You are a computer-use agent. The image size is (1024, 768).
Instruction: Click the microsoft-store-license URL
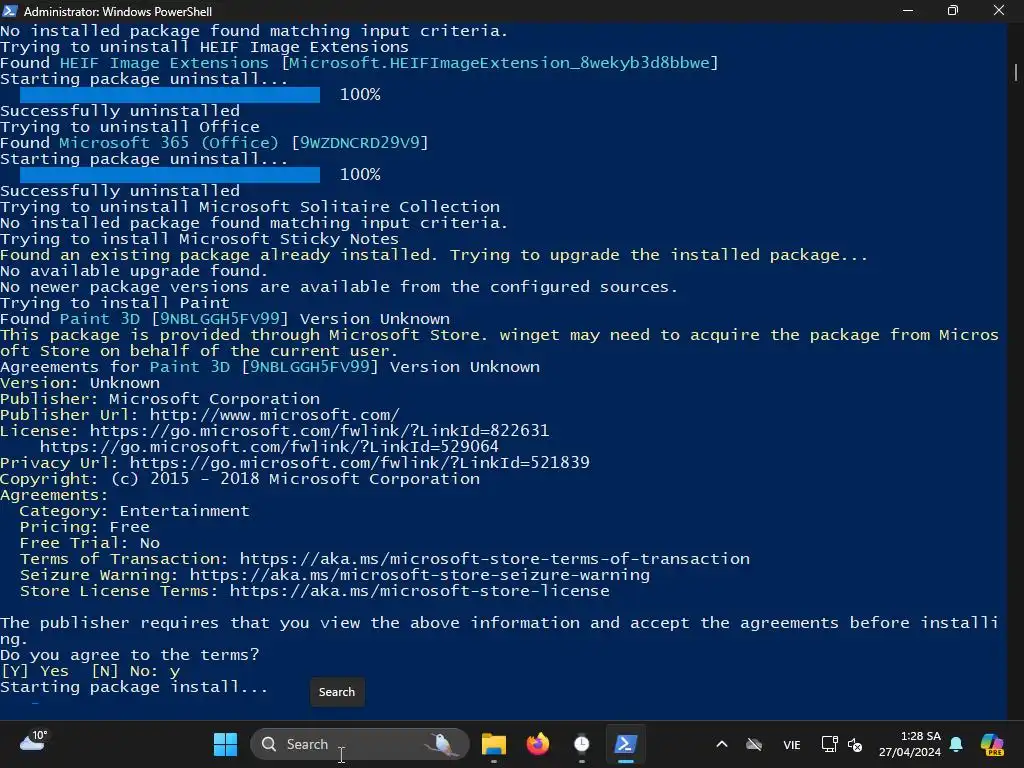coord(419,591)
